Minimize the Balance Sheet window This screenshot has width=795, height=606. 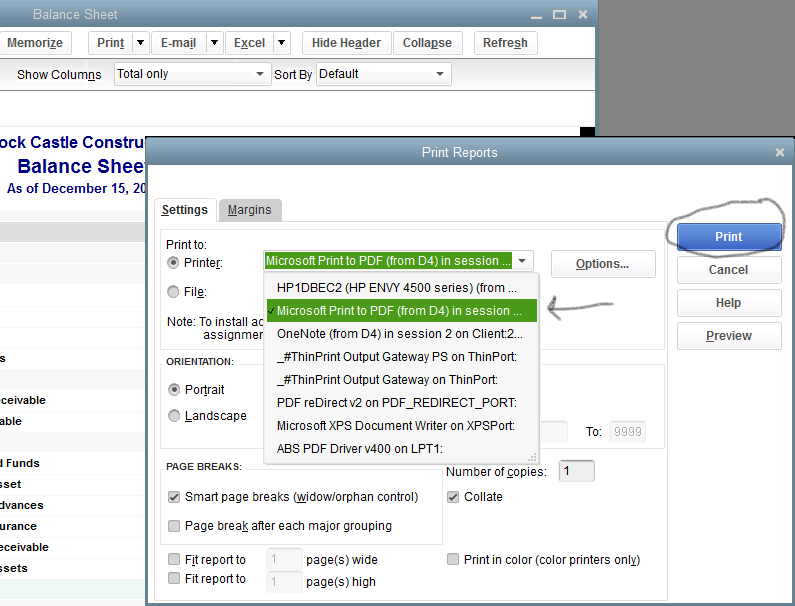coord(536,15)
